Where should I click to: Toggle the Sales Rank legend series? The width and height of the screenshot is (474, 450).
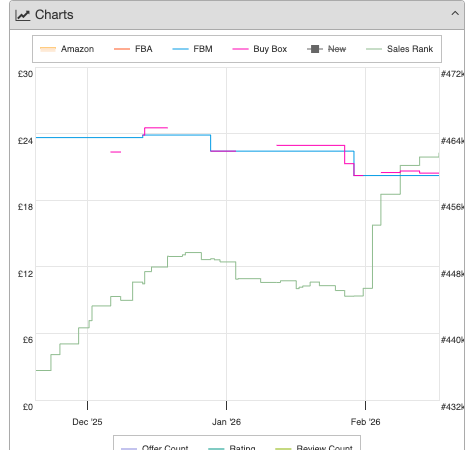(x=400, y=49)
